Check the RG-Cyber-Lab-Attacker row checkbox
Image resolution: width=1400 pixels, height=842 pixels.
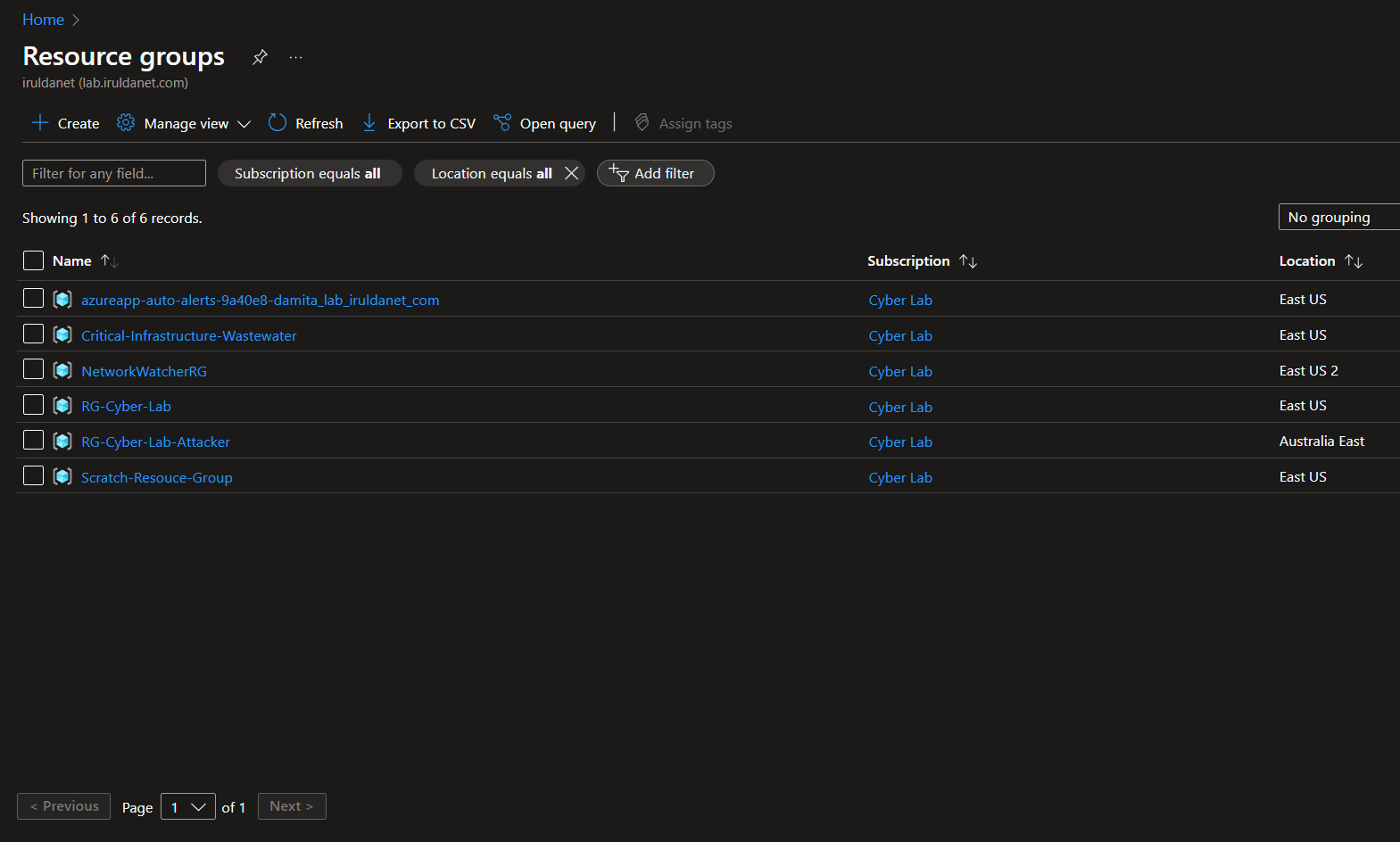tap(33, 440)
